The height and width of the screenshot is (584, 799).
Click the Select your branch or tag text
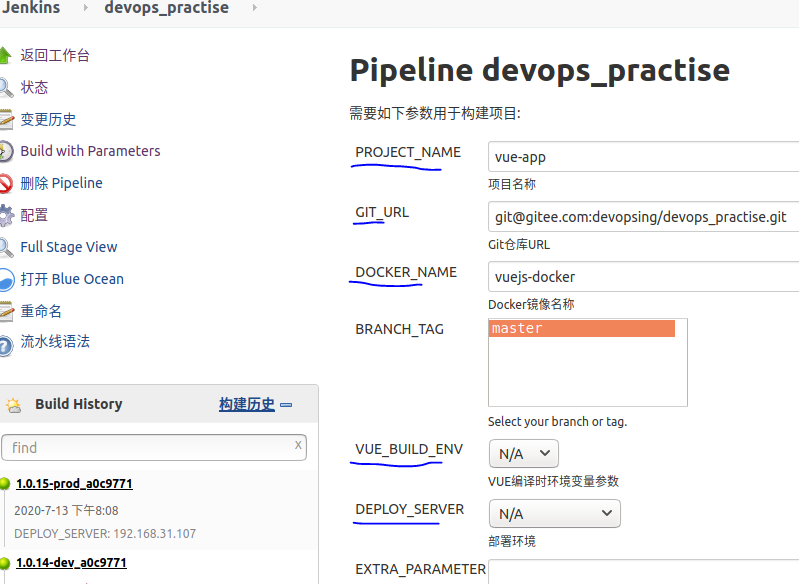click(x=557, y=422)
